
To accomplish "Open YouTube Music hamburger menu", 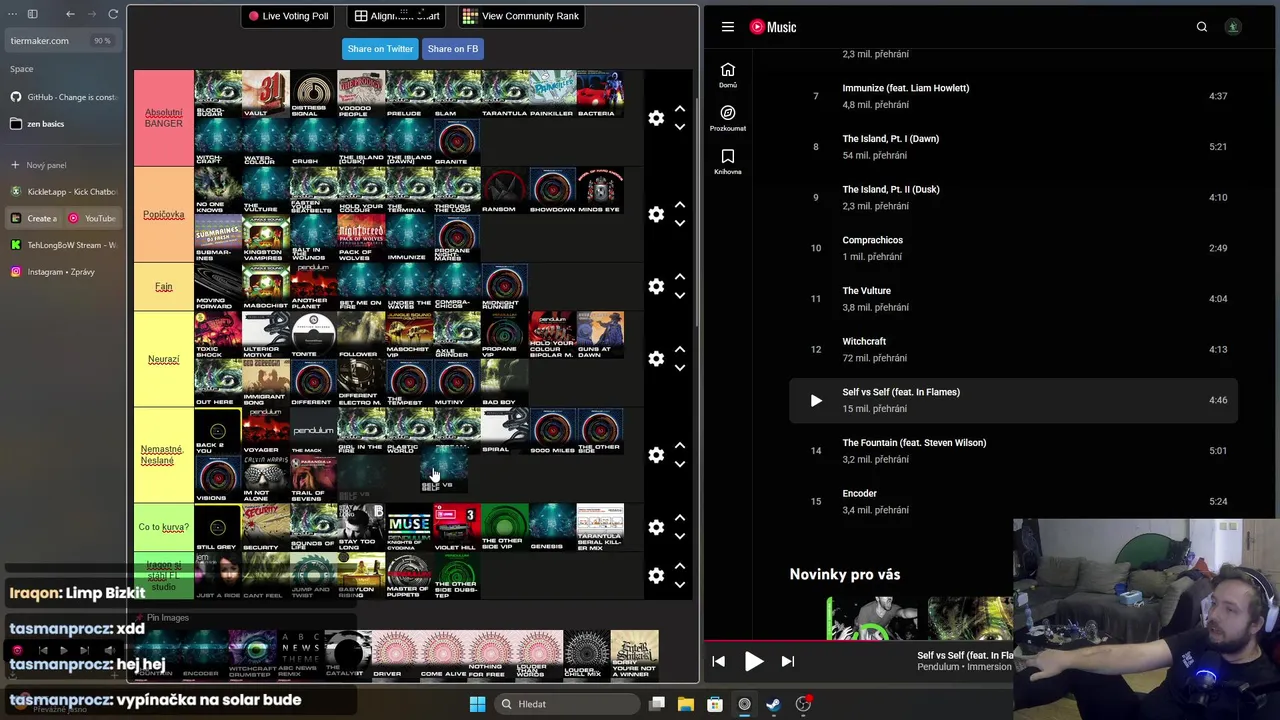I will [728, 27].
